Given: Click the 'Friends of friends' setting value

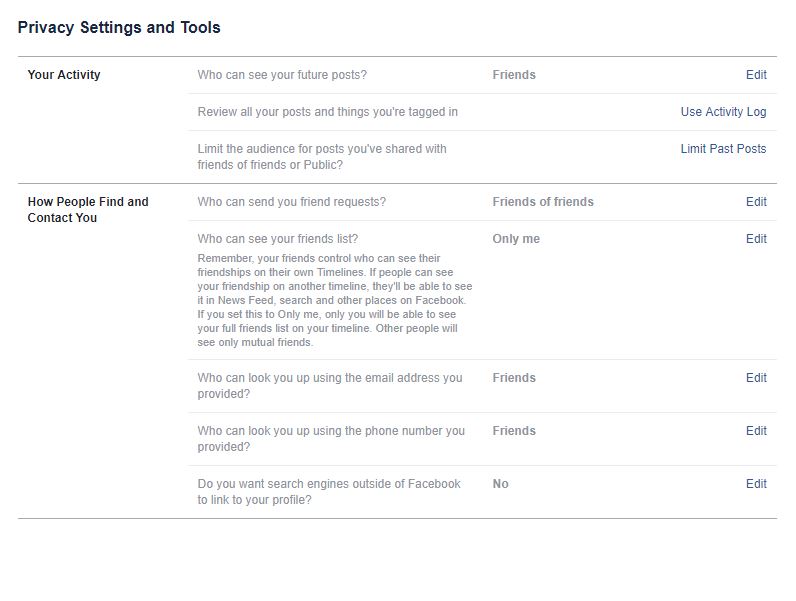Looking at the screenshot, I should point(542,202).
